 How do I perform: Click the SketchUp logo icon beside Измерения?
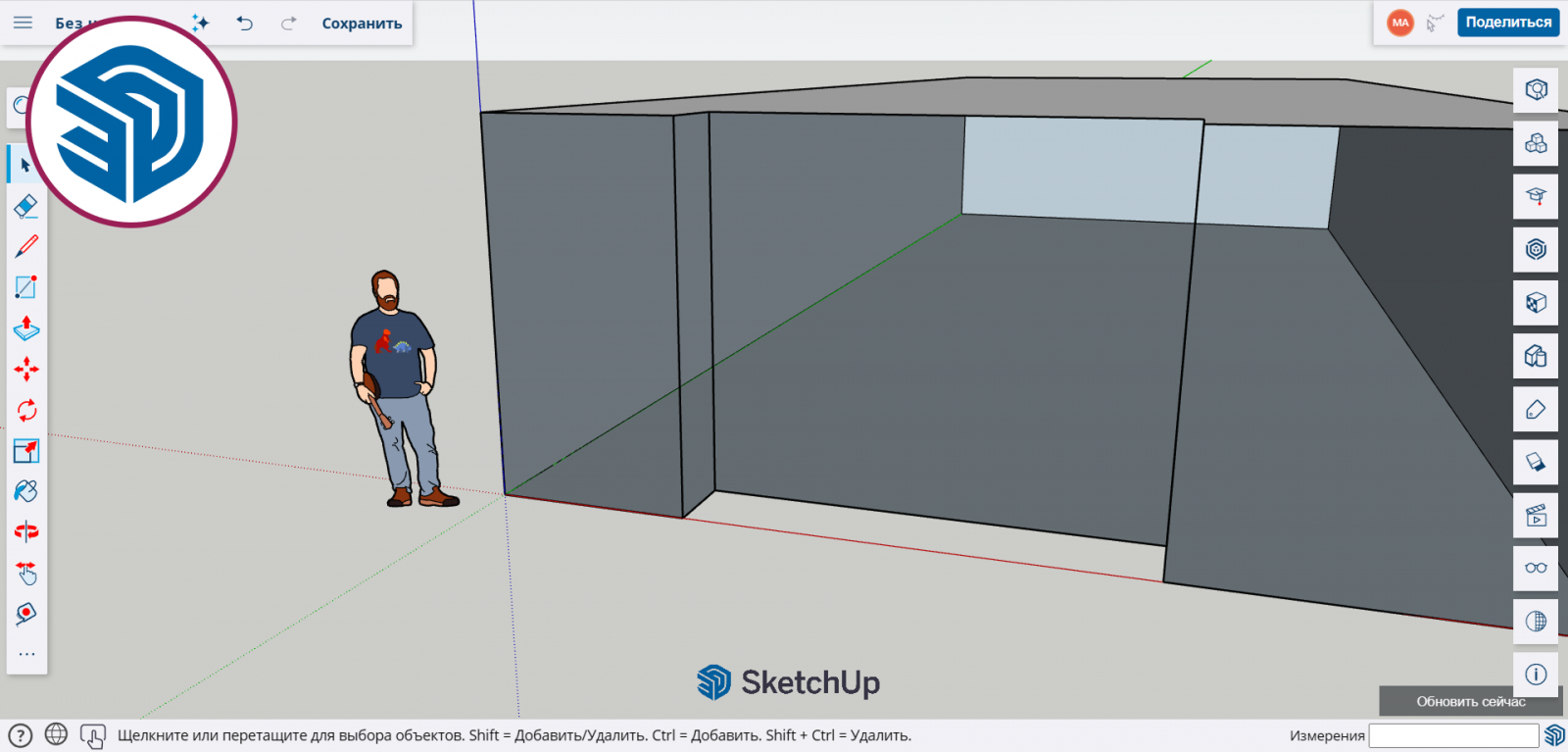click(1554, 735)
